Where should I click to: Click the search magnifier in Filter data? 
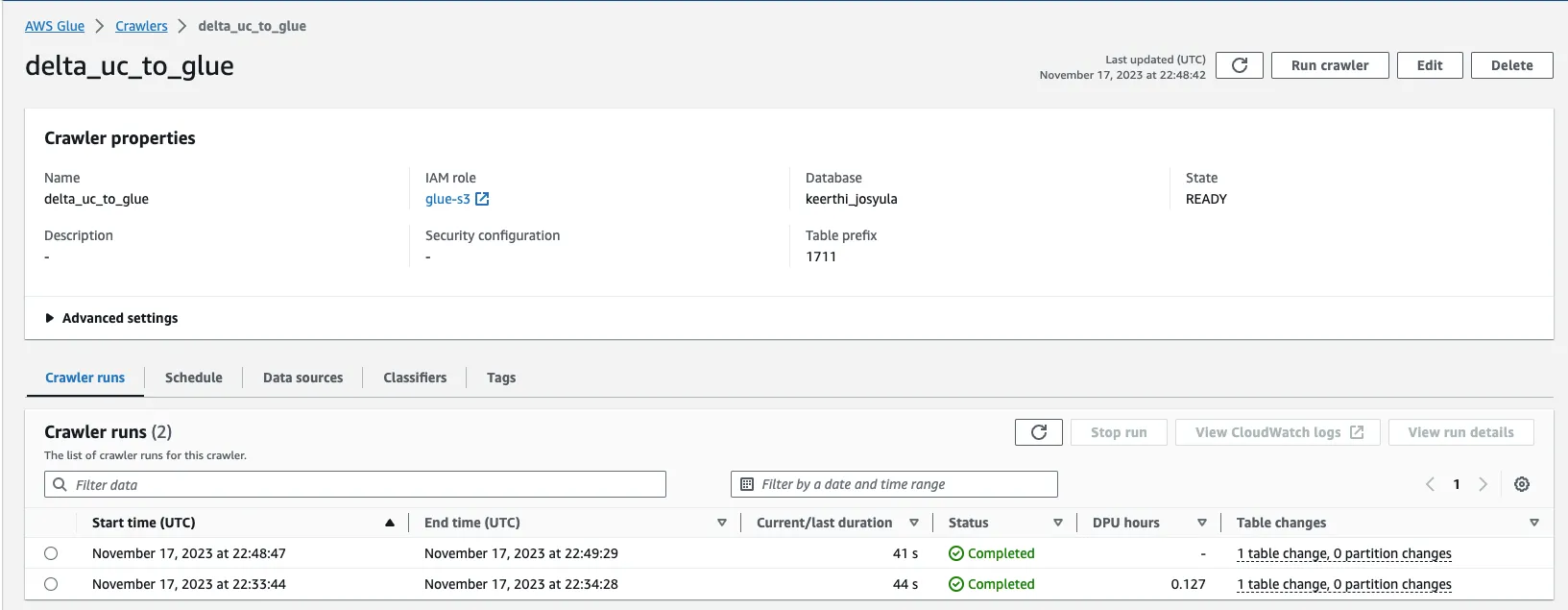point(60,484)
